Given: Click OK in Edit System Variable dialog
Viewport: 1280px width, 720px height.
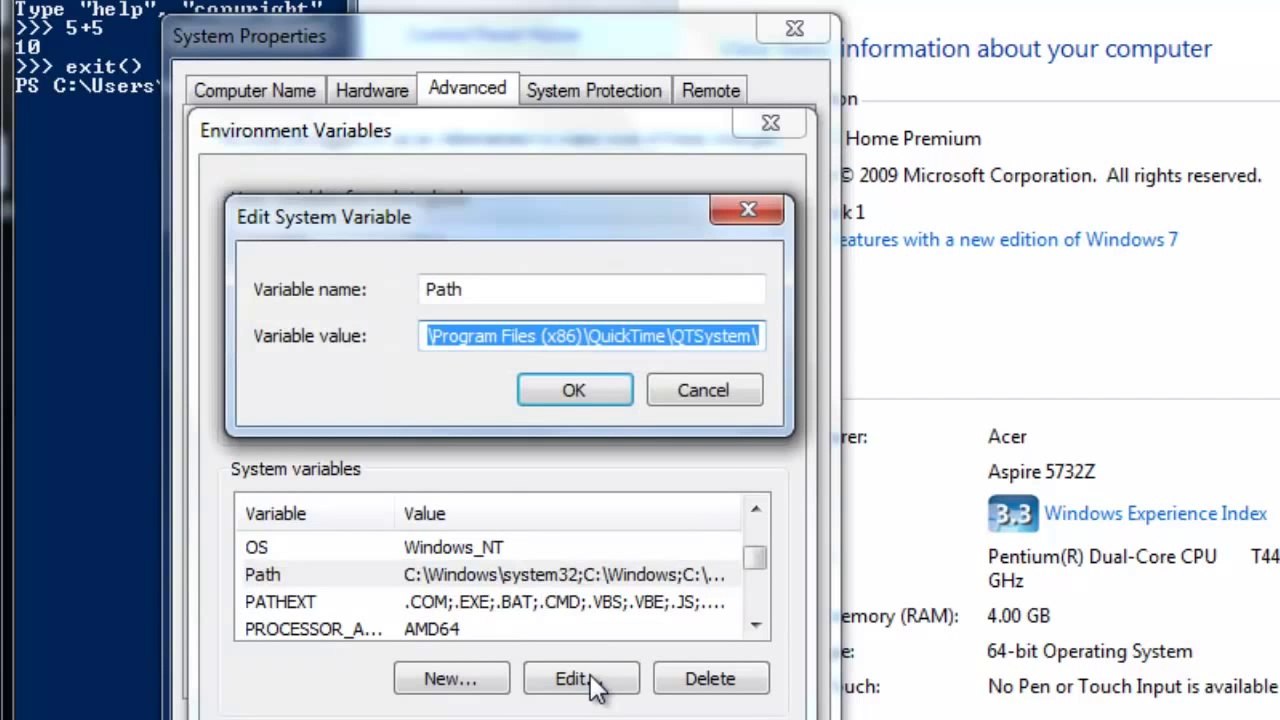Looking at the screenshot, I should click(574, 390).
